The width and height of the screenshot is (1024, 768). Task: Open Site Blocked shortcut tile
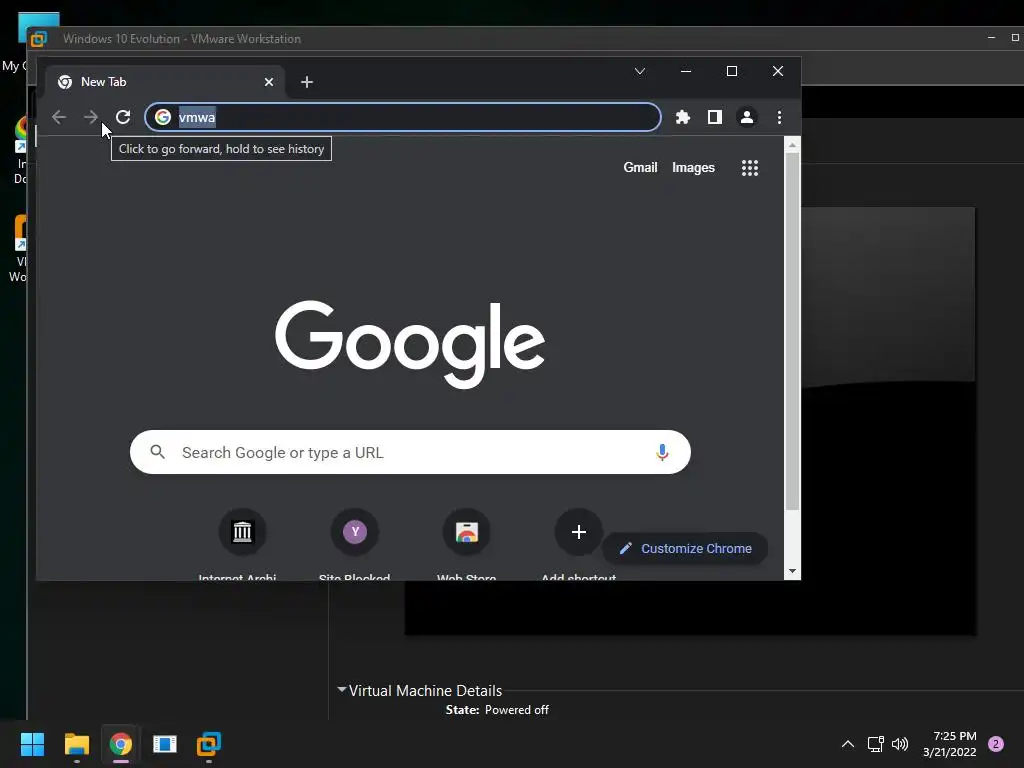click(355, 532)
